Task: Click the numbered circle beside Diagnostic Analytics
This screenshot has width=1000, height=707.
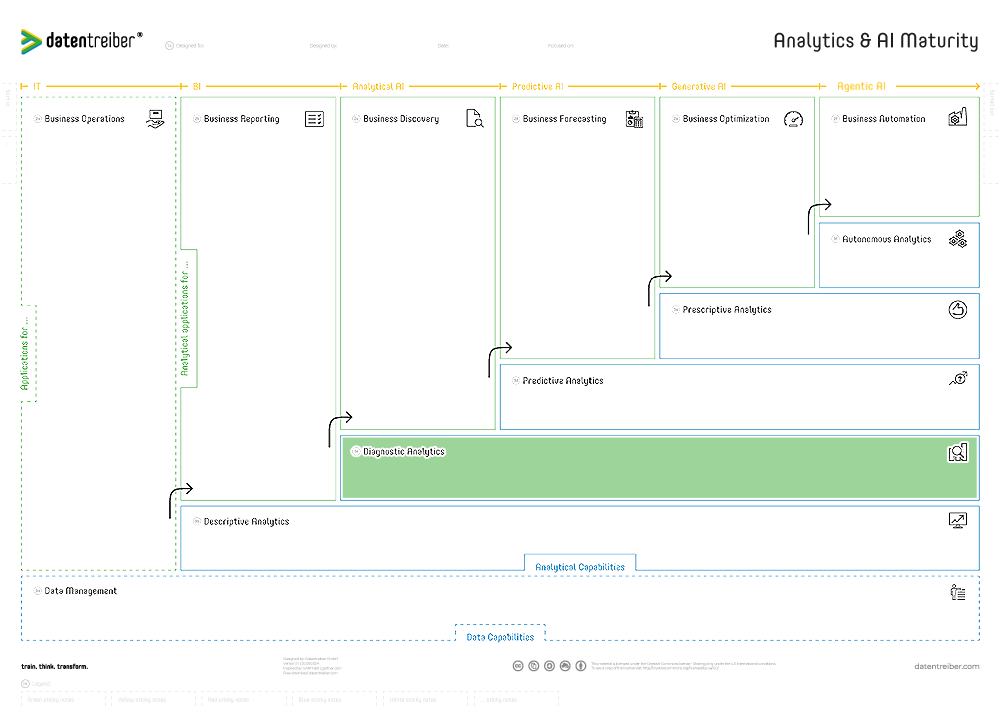Action: [356, 451]
